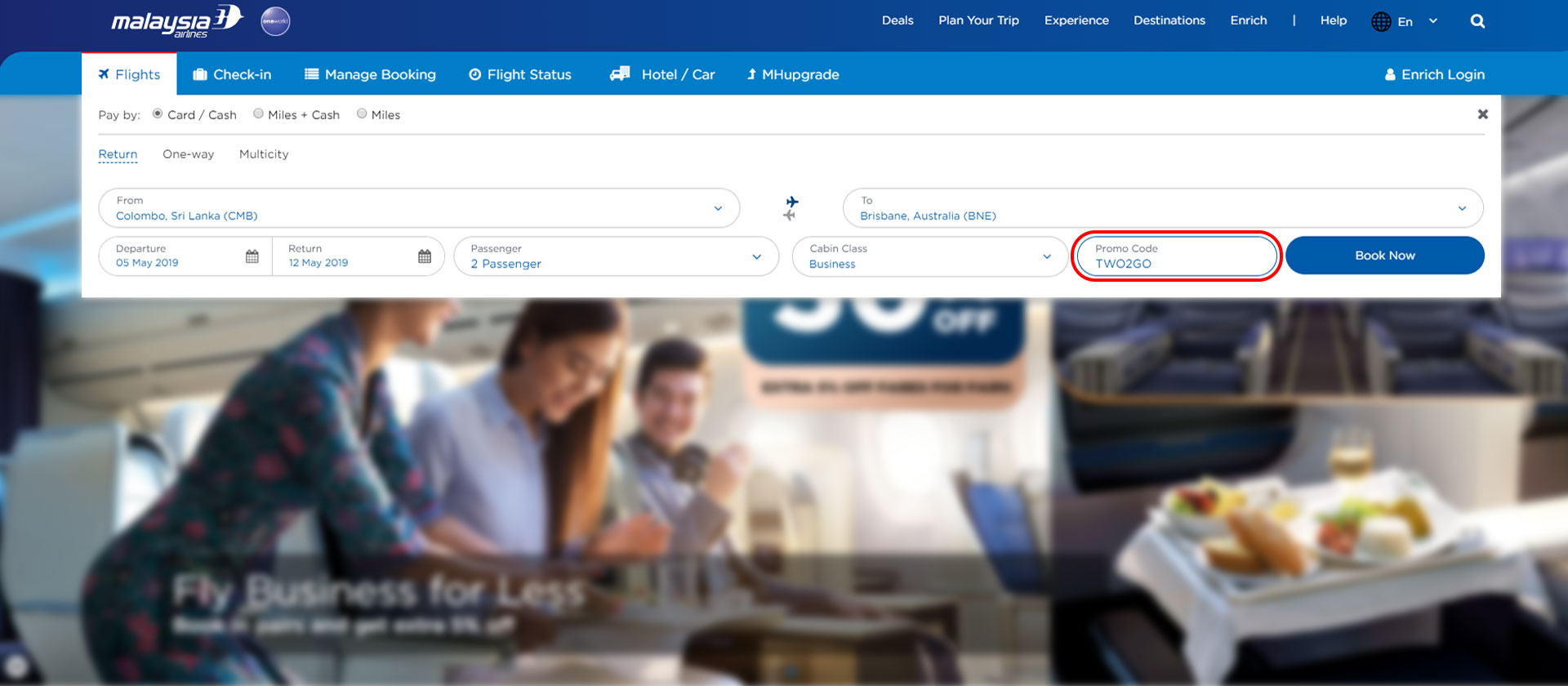Click the Book Now button
1568x686 pixels.
click(1385, 256)
